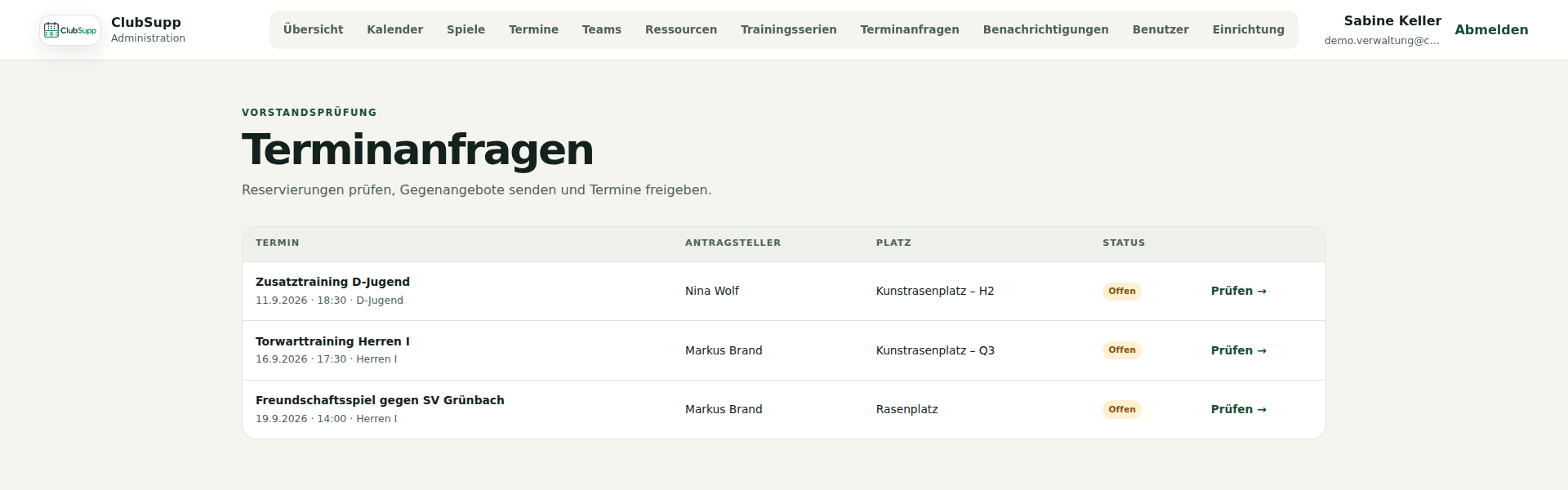Click the ClubSupp logo icon
The width and height of the screenshot is (1568, 490).
click(70, 30)
